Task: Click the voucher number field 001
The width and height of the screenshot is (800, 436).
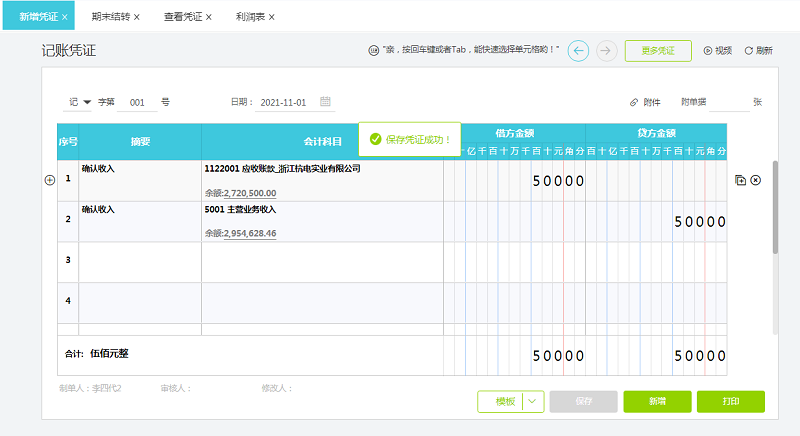Action: (138, 102)
